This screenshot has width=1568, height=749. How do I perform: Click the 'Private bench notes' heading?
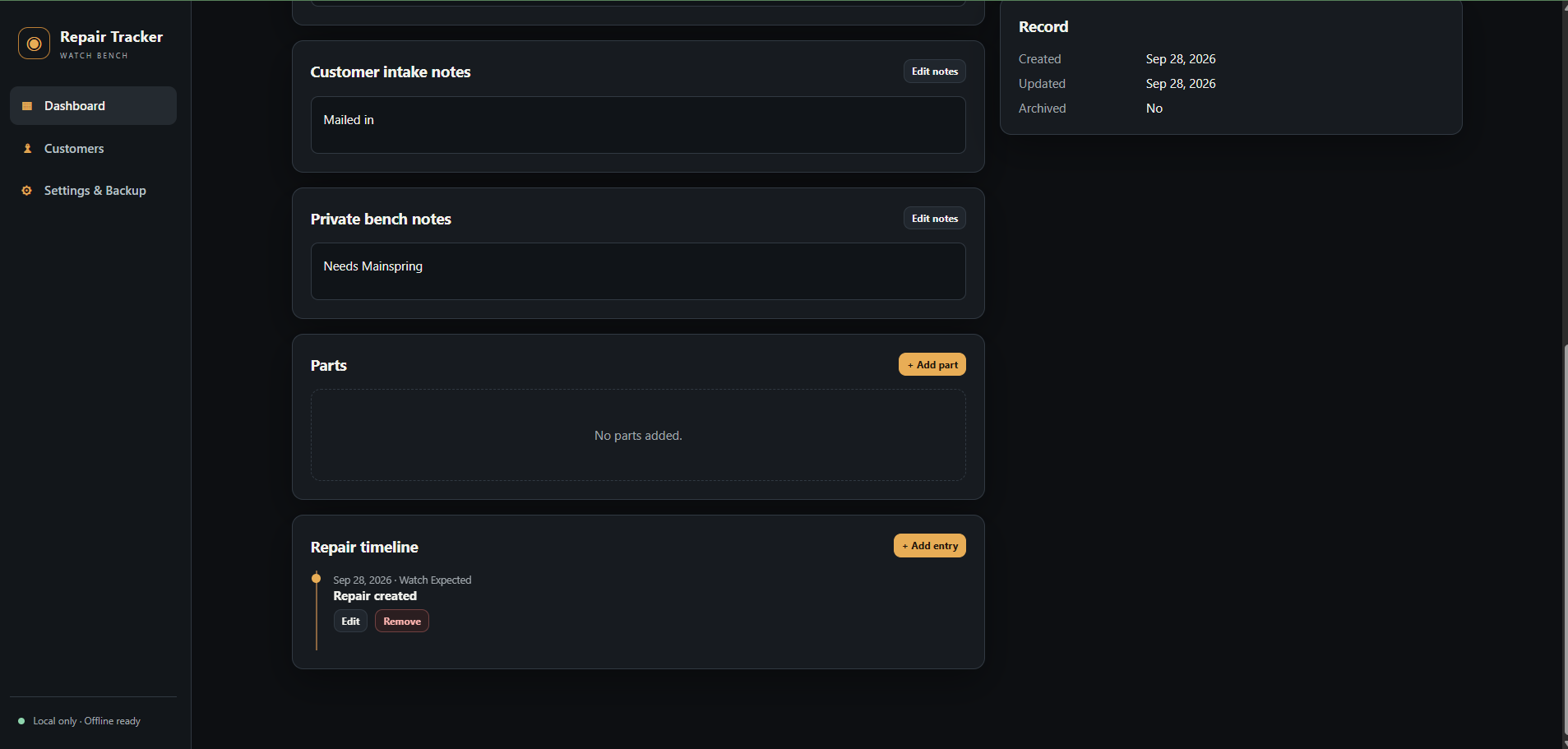tap(381, 220)
